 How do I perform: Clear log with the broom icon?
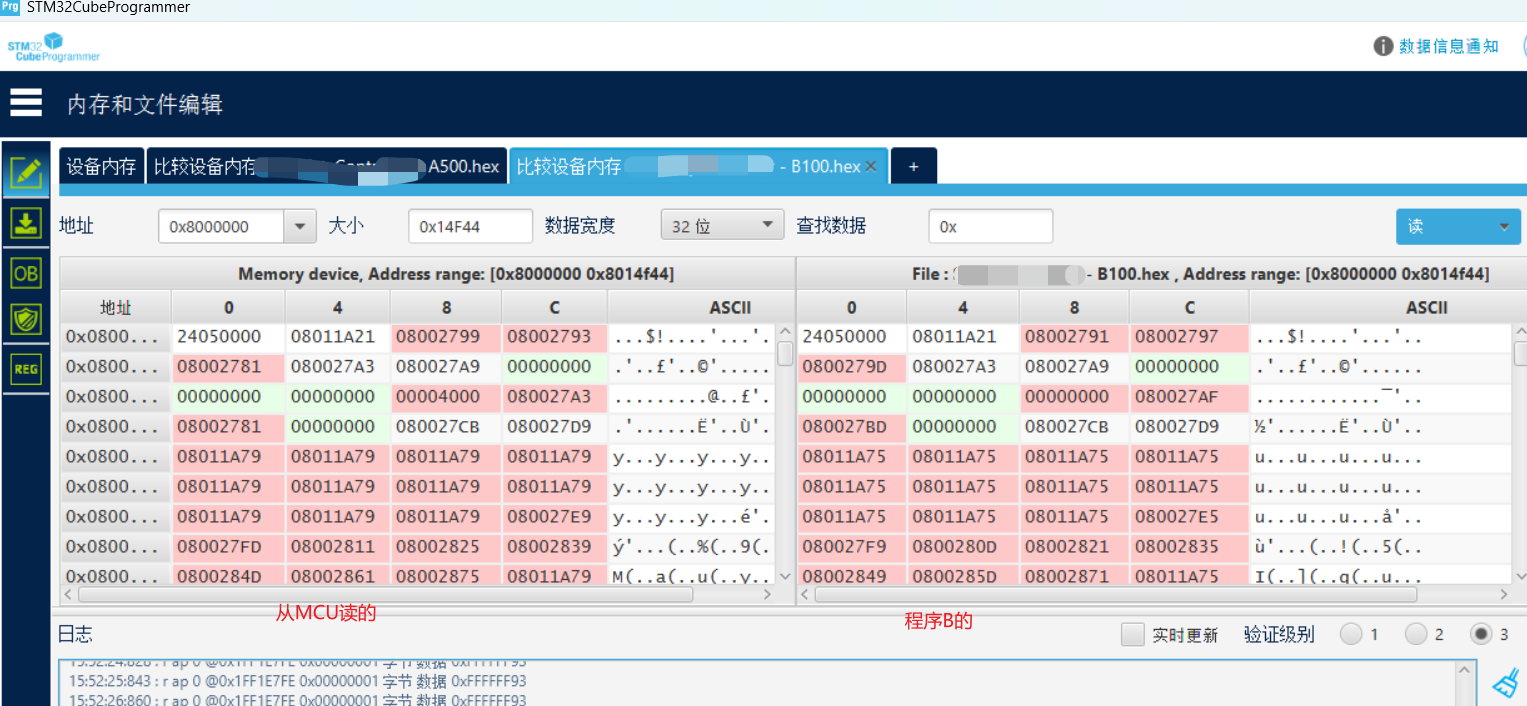pos(1505,683)
